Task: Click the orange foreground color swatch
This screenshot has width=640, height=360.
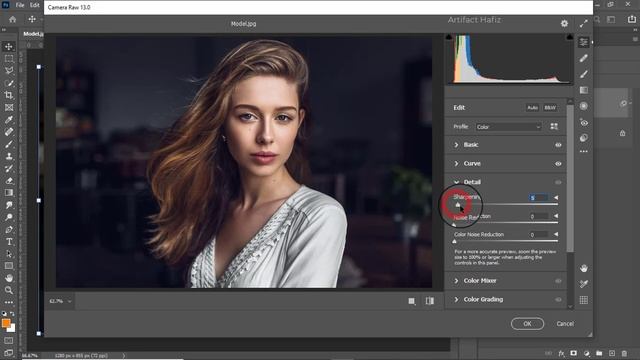Action: pyautogui.click(x=6, y=323)
